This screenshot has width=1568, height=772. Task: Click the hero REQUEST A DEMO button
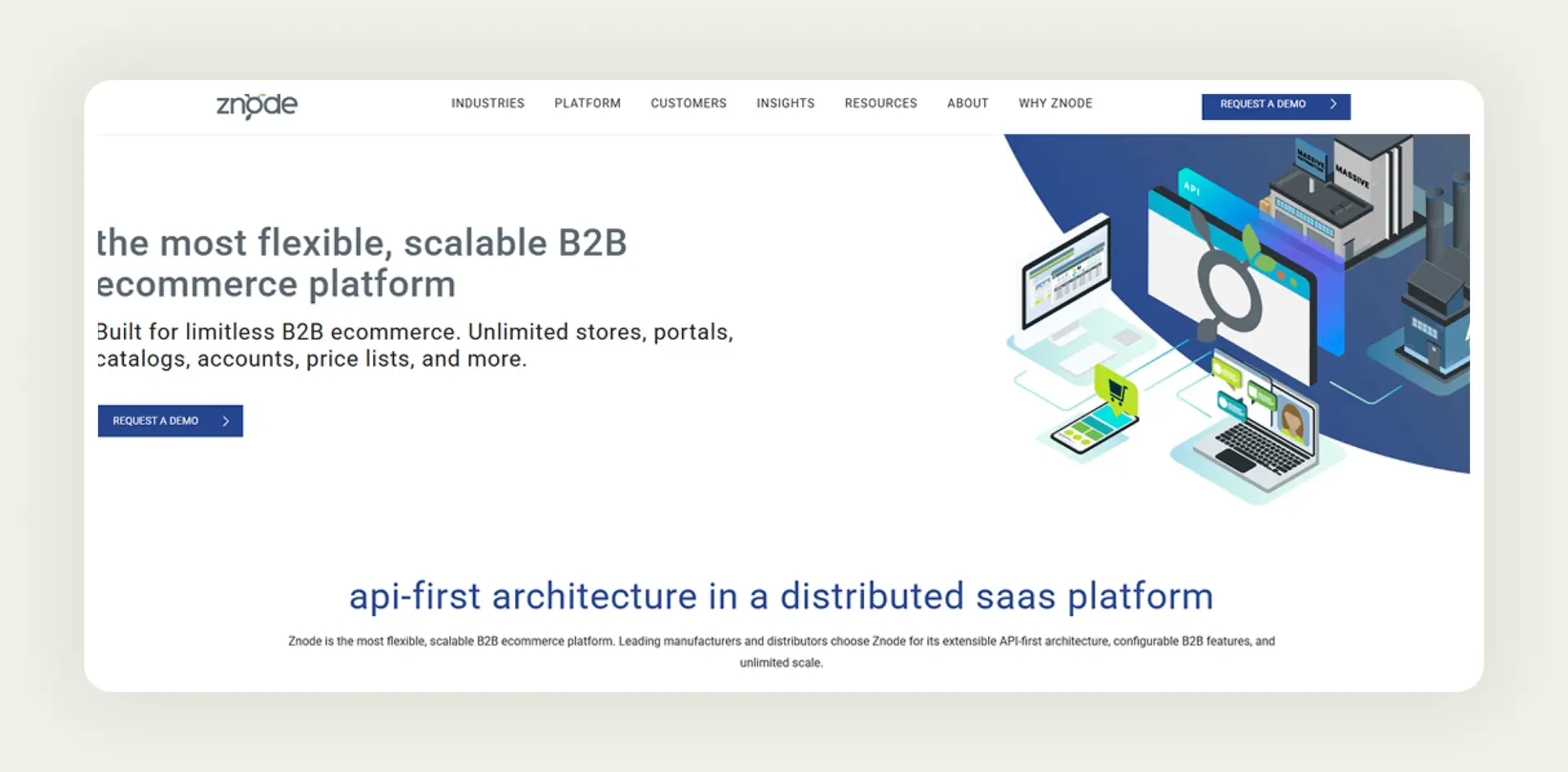coord(170,421)
